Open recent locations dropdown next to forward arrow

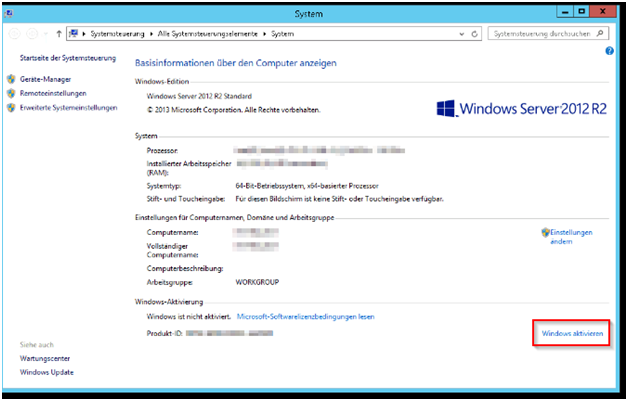click(x=45, y=34)
